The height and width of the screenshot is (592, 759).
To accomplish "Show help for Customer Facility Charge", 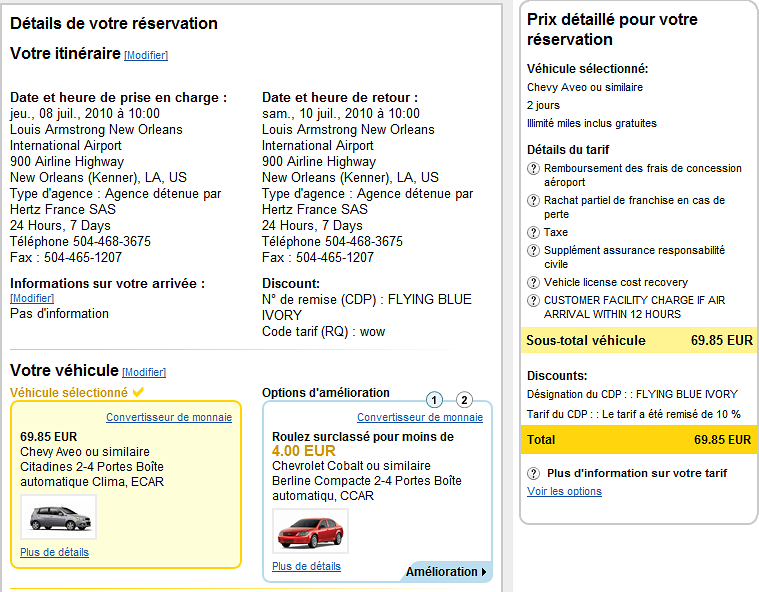I will pos(533,301).
